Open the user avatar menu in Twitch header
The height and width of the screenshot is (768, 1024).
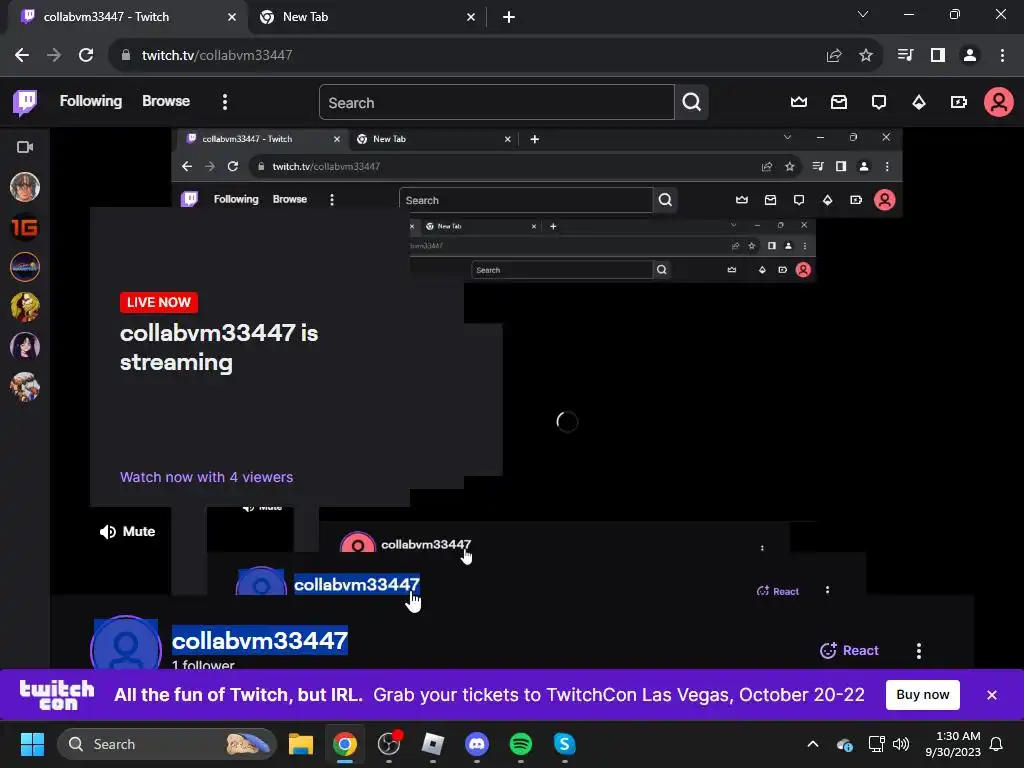tap(999, 102)
